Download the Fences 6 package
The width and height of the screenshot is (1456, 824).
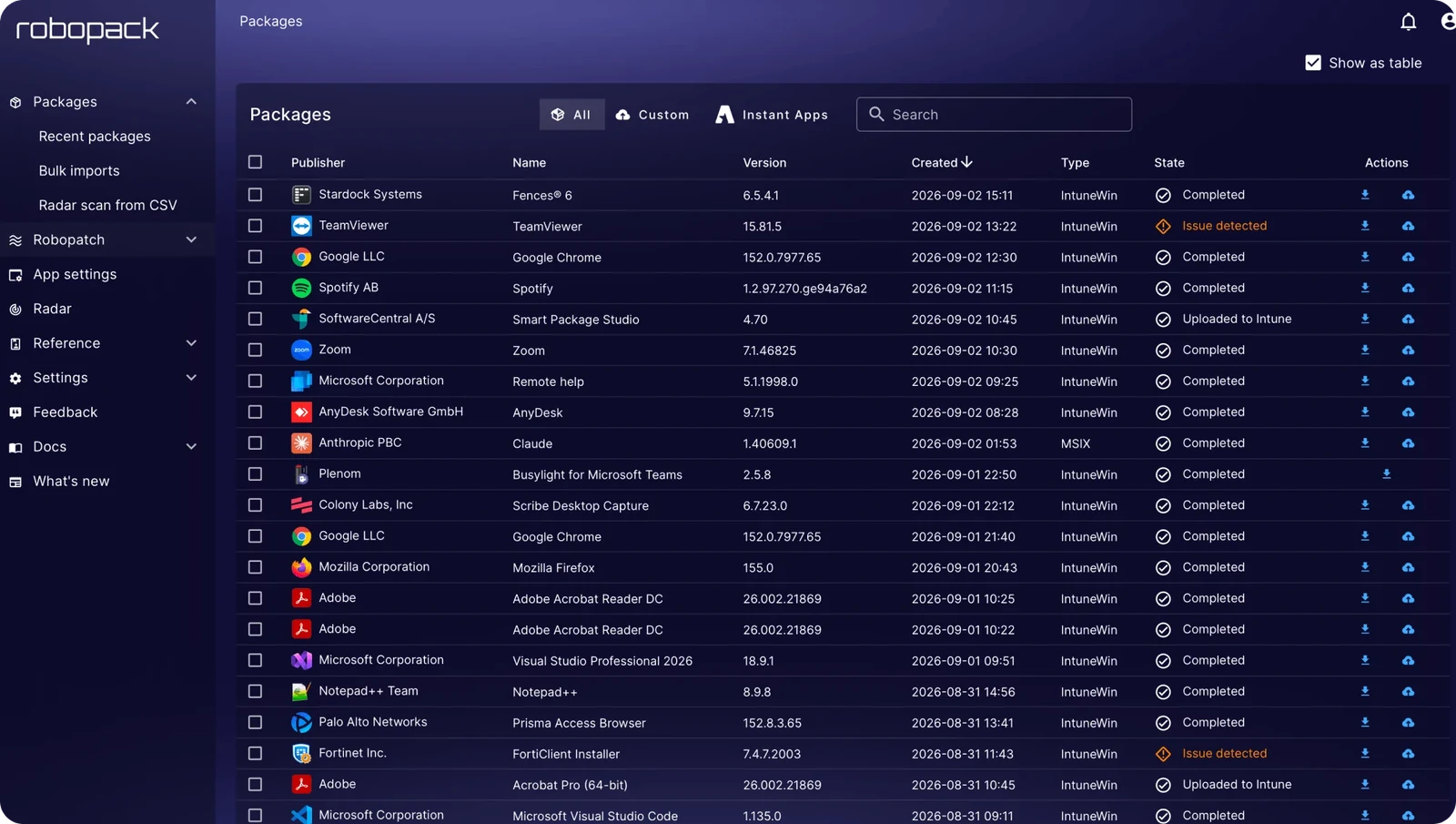(1365, 195)
